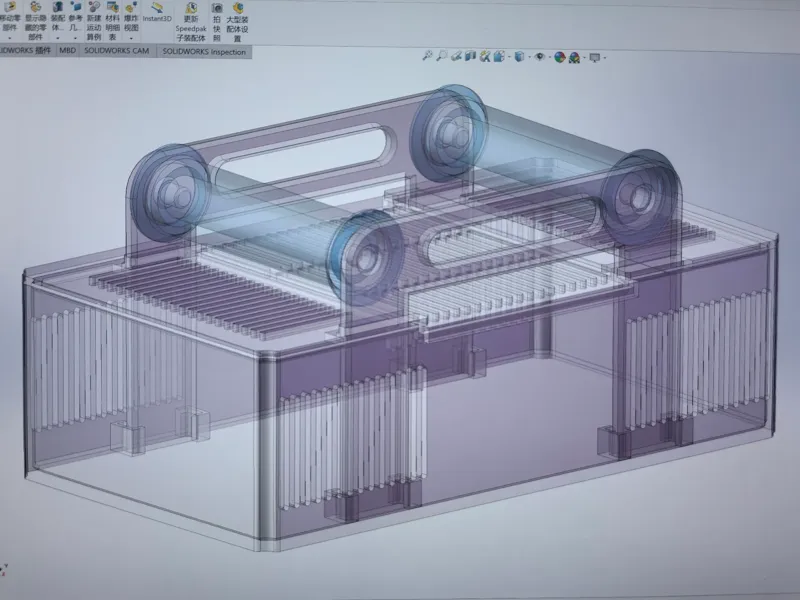The width and height of the screenshot is (800, 600).
Task: Click the coordinate triad in the viewport corner
Action: point(4,570)
